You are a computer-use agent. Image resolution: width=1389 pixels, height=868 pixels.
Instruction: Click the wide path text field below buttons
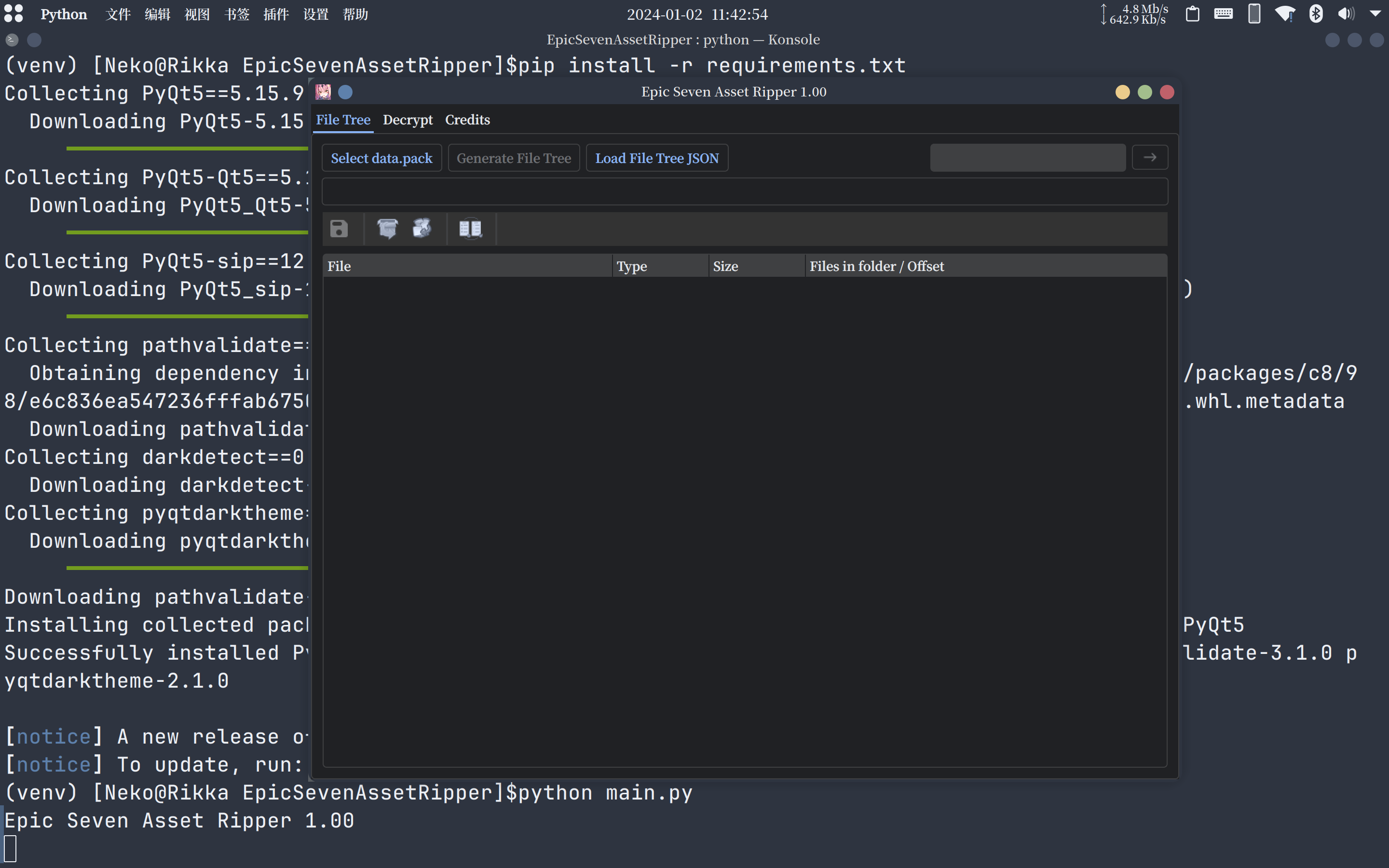(x=745, y=191)
